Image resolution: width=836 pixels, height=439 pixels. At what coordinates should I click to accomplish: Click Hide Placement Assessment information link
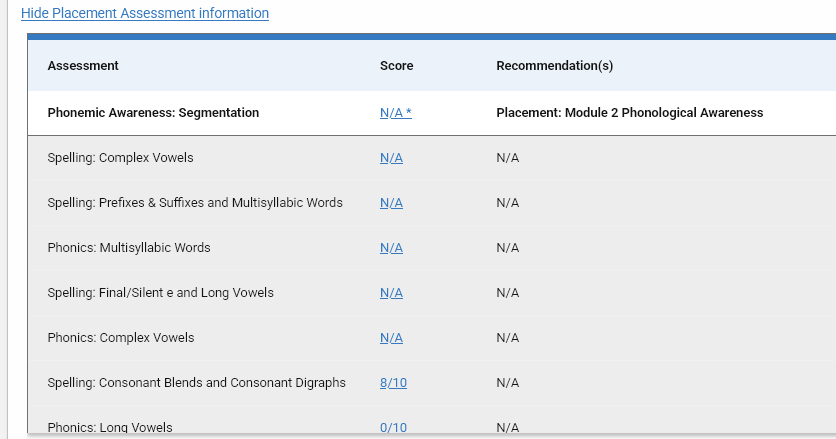coord(144,13)
